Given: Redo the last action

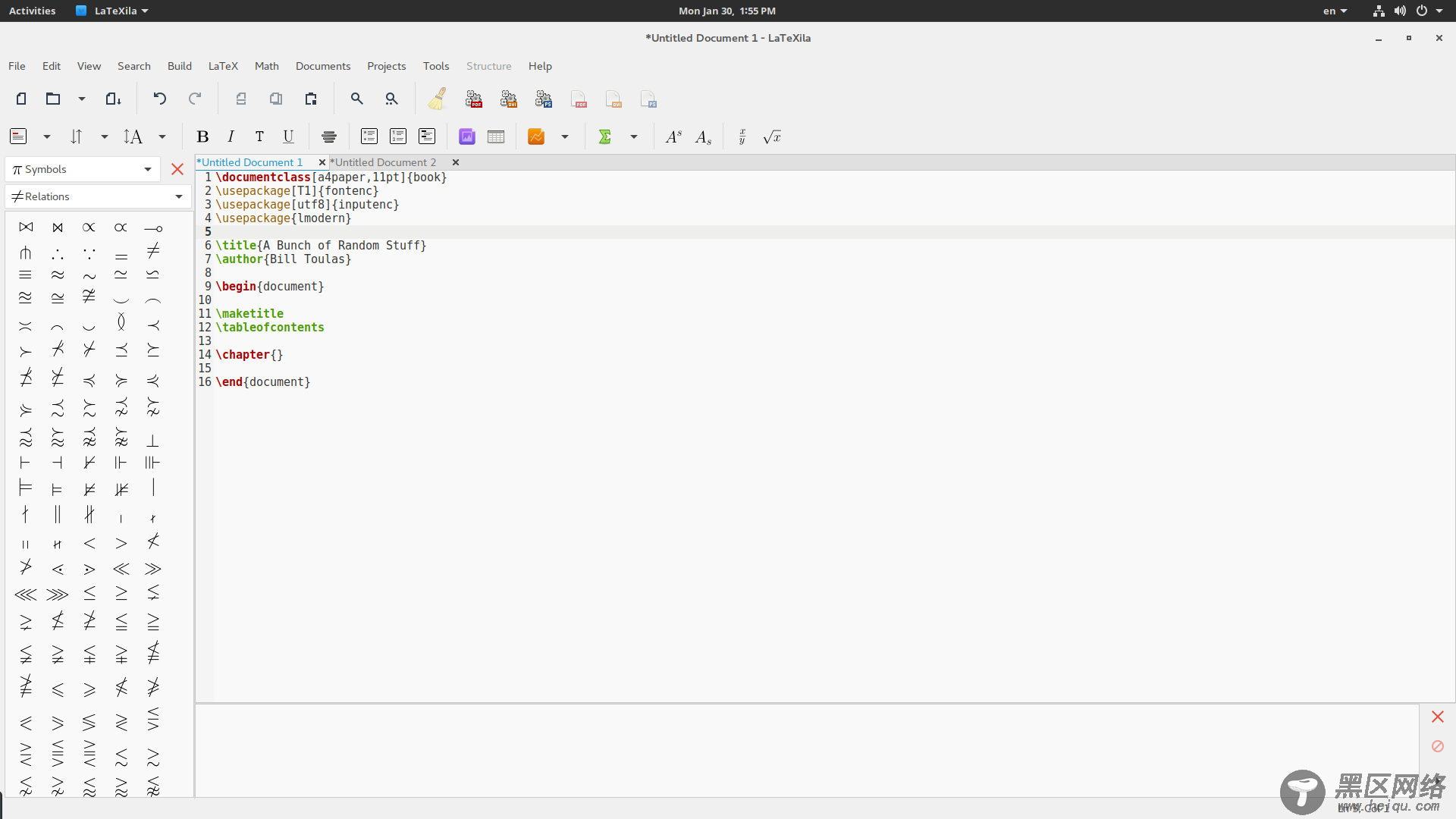Looking at the screenshot, I should 195,99.
